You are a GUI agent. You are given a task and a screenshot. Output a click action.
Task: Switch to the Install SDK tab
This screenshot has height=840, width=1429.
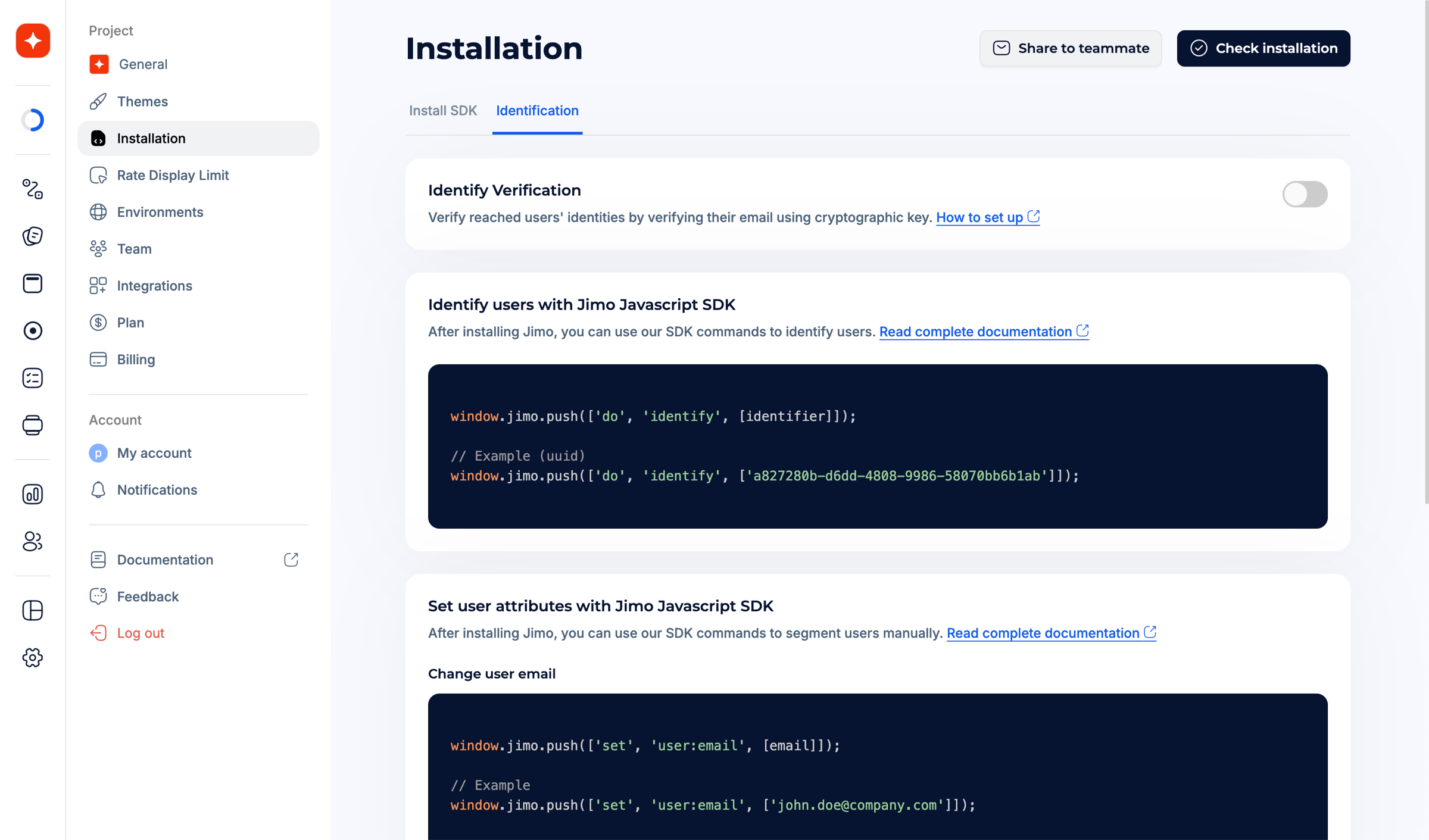coord(442,111)
